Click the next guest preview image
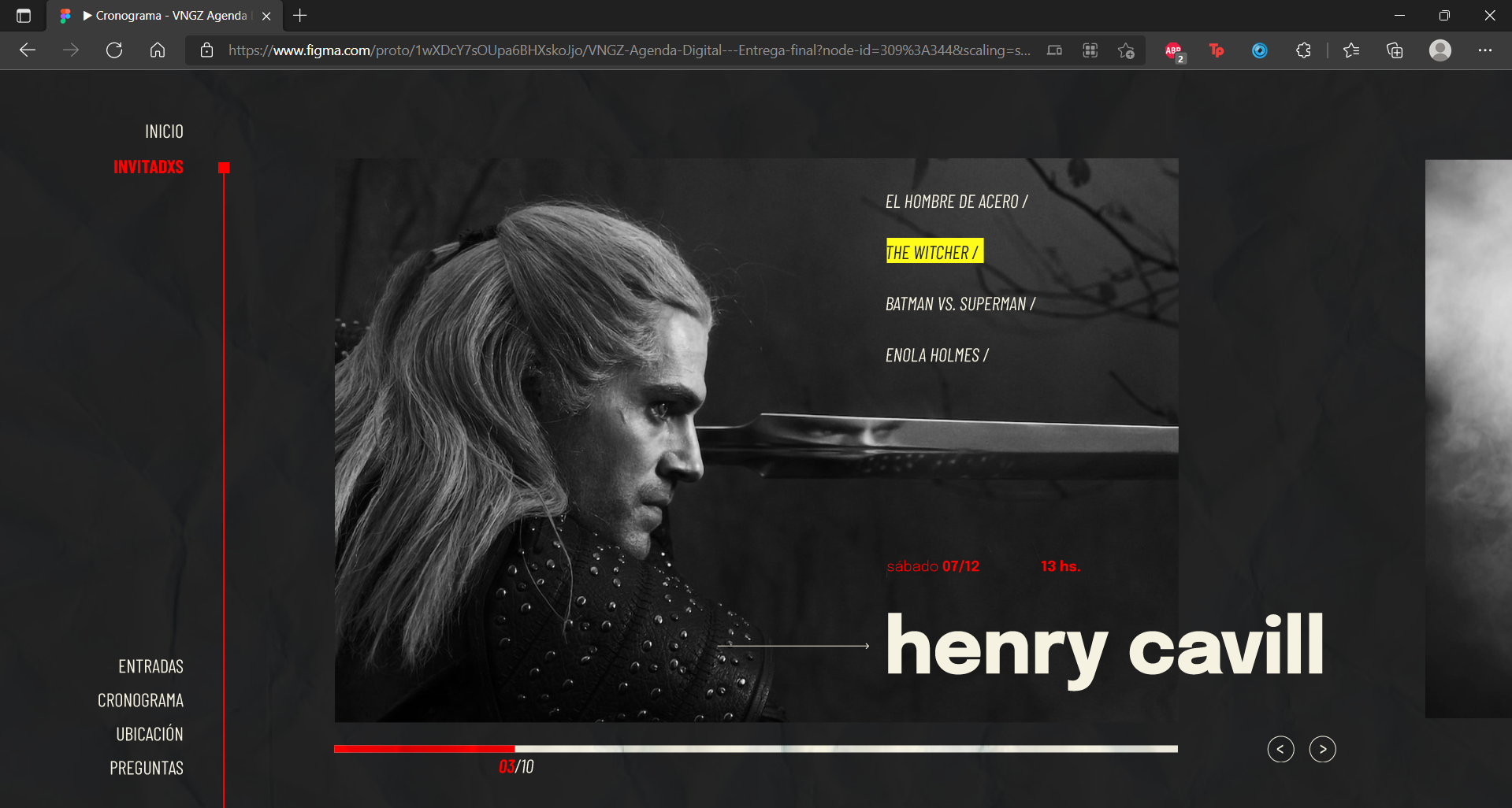 pos(1468,439)
